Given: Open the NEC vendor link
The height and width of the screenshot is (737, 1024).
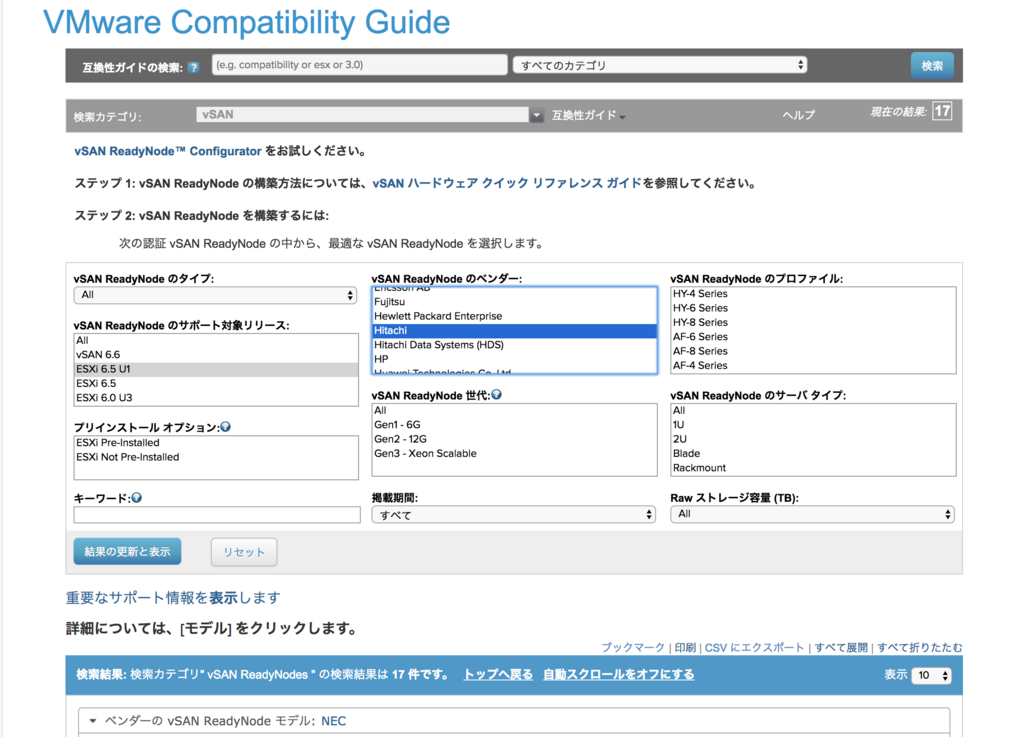Looking at the screenshot, I should (x=334, y=721).
